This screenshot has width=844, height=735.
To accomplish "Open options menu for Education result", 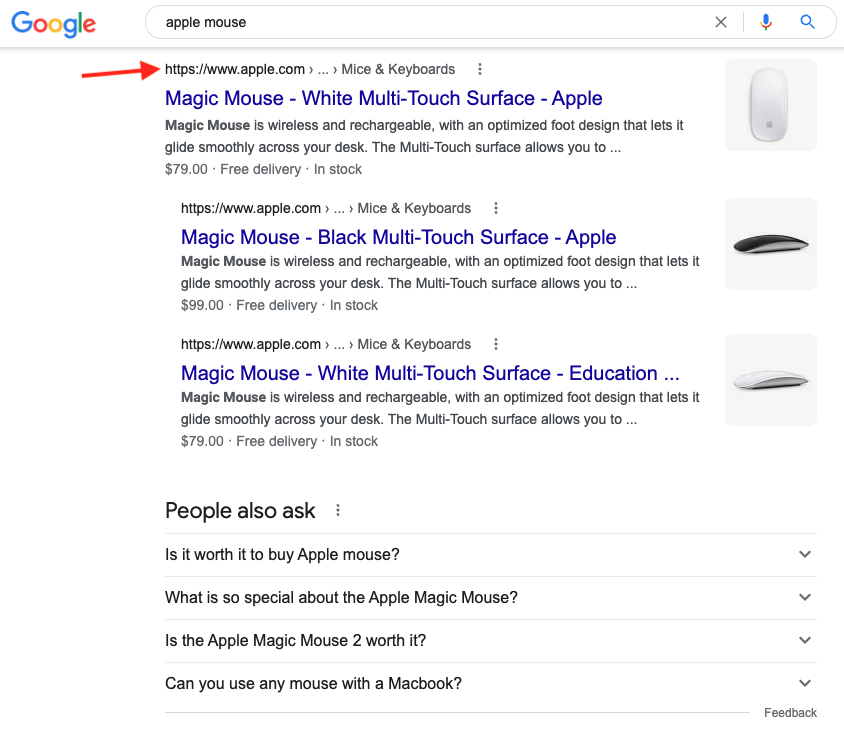I will [496, 344].
